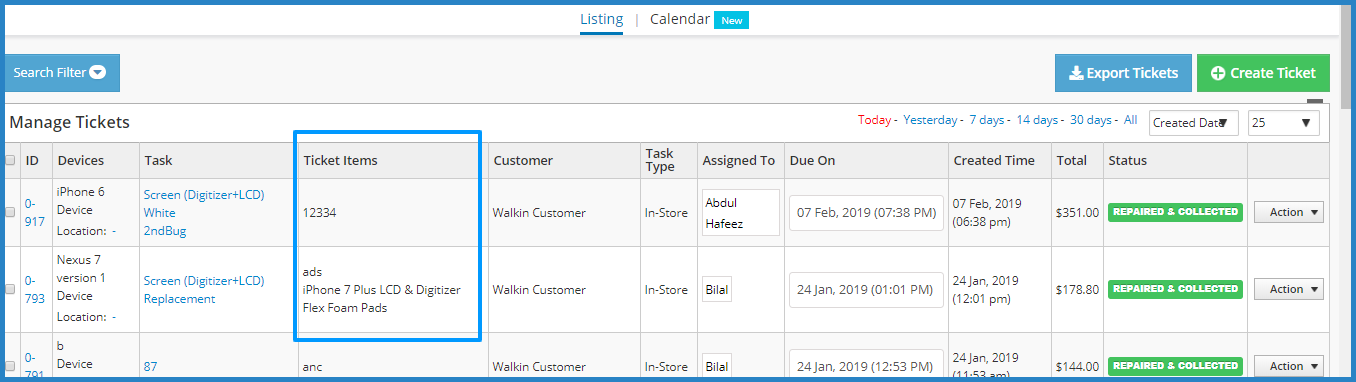Open task link 87
The width and height of the screenshot is (1356, 382).
151,366
